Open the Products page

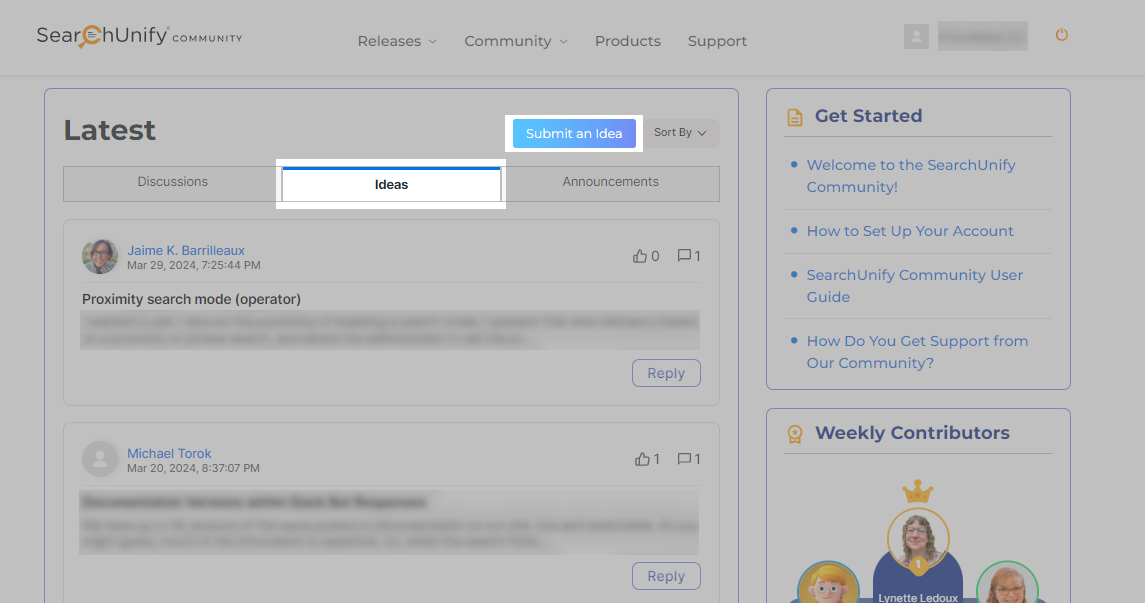coord(627,41)
